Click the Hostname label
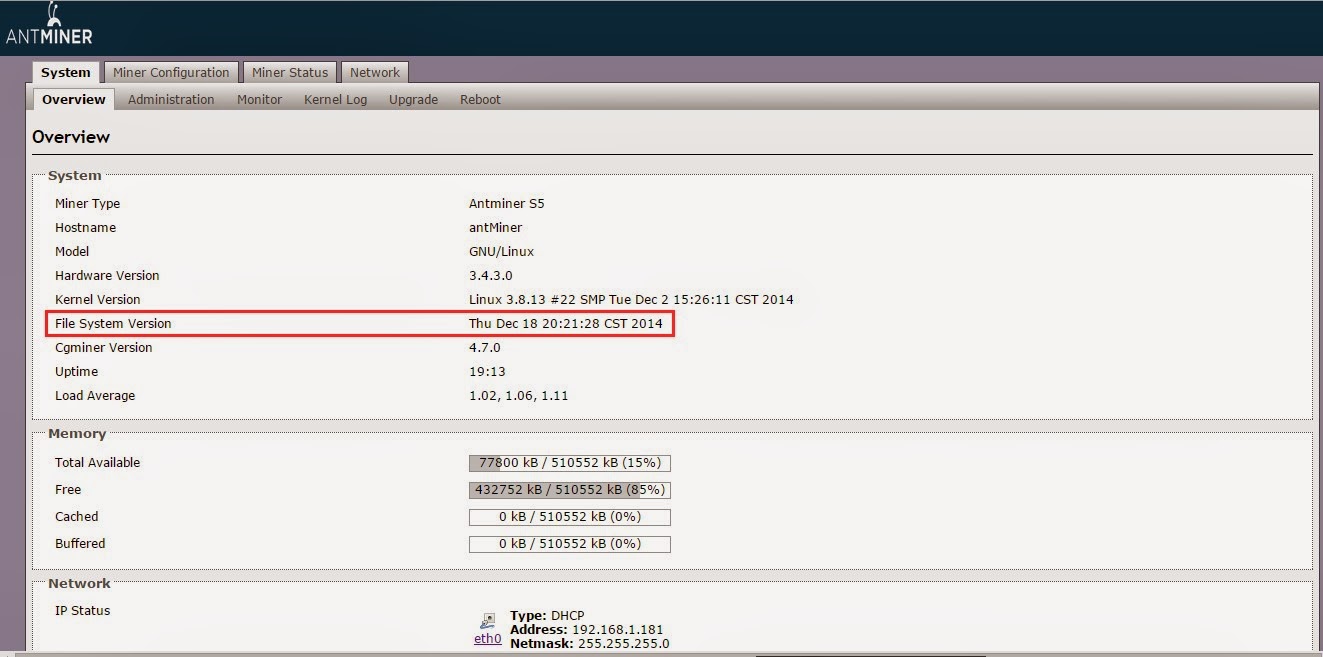Image resolution: width=1323 pixels, height=657 pixels. click(x=85, y=227)
